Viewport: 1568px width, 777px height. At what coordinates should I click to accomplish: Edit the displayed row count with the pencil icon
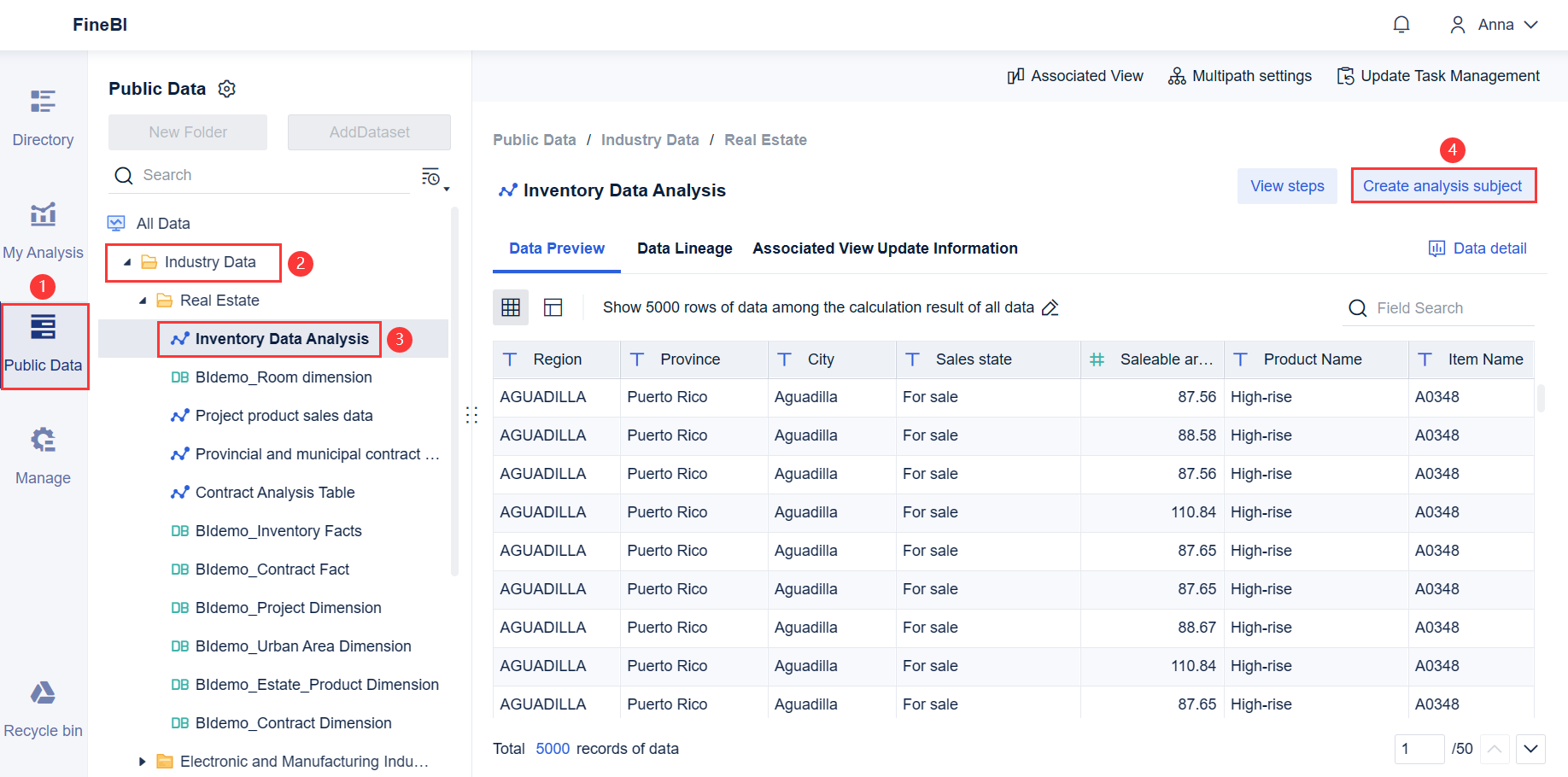tap(1050, 307)
